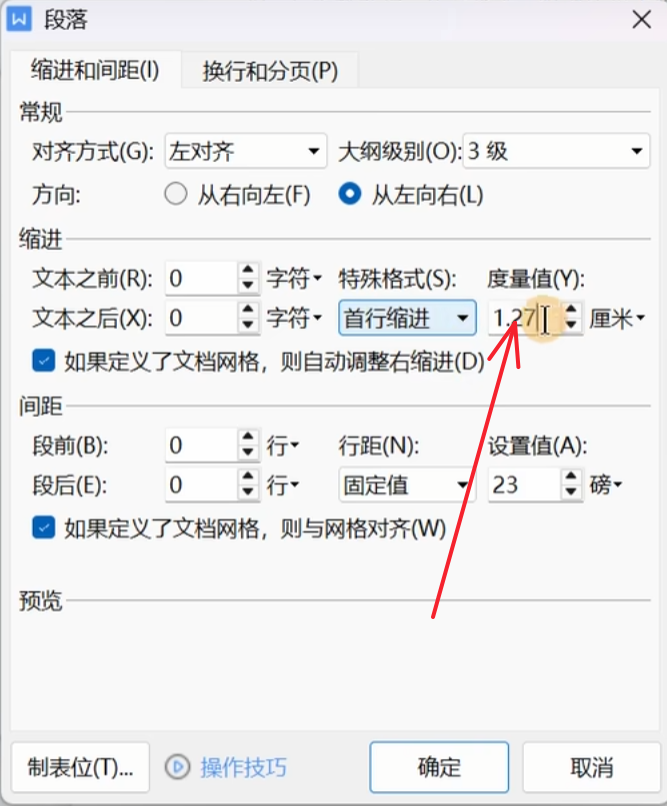Decrease 设置值 with down arrow
The image size is (667, 806).
(571, 492)
